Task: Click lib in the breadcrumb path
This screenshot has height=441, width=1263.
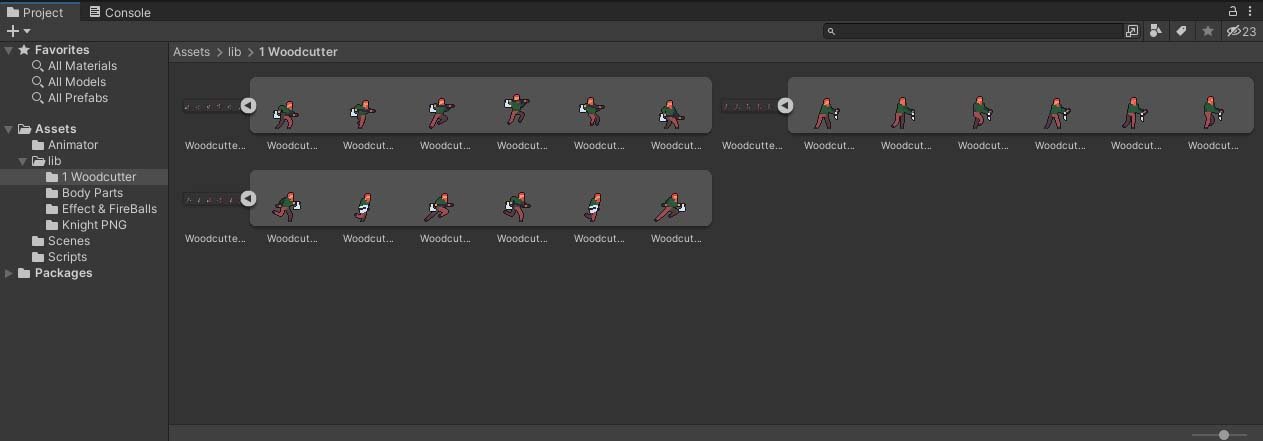Action: pos(234,52)
